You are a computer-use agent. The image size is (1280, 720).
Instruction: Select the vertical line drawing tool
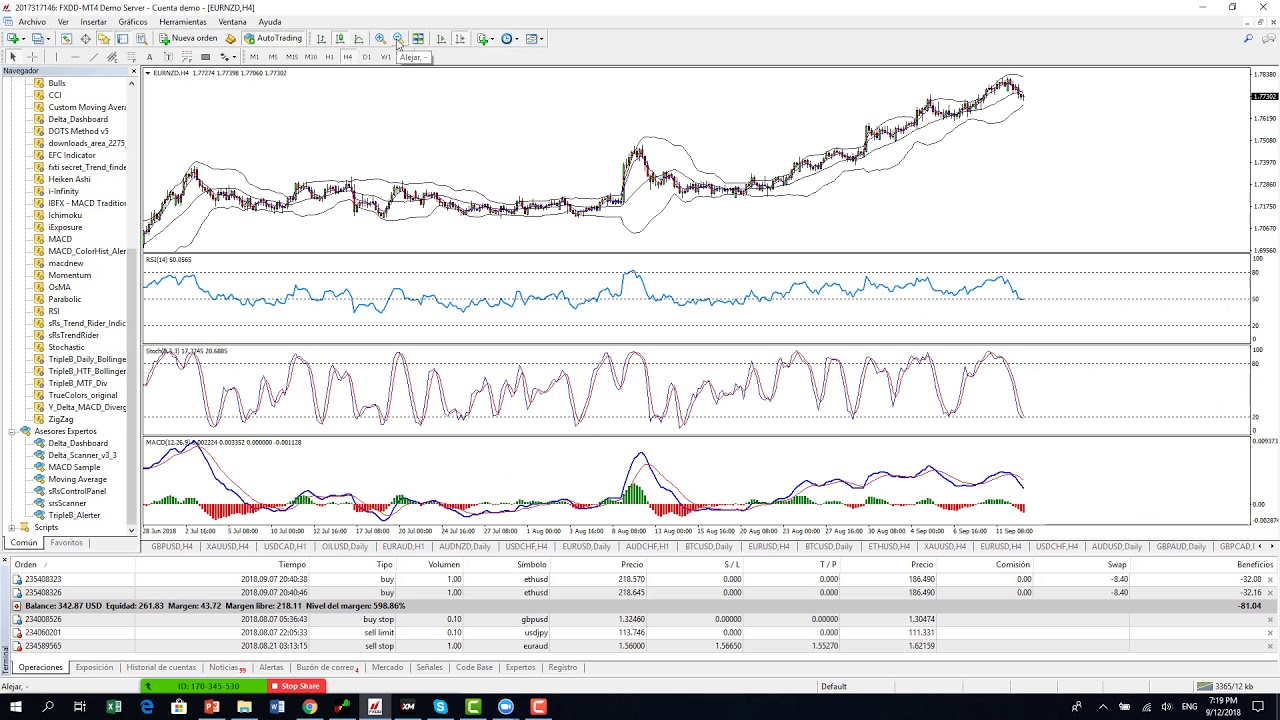click(56, 57)
